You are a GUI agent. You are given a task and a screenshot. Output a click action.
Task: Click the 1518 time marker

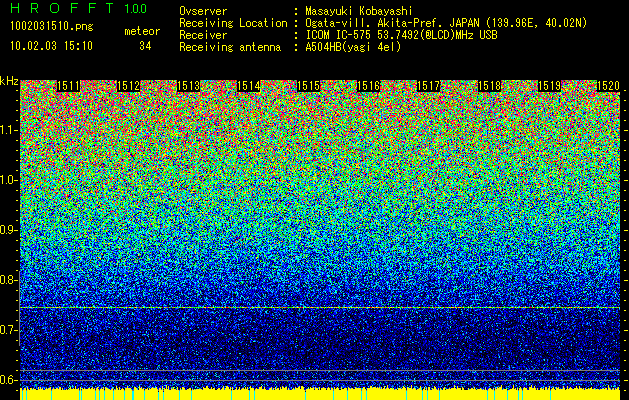click(489, 86)
